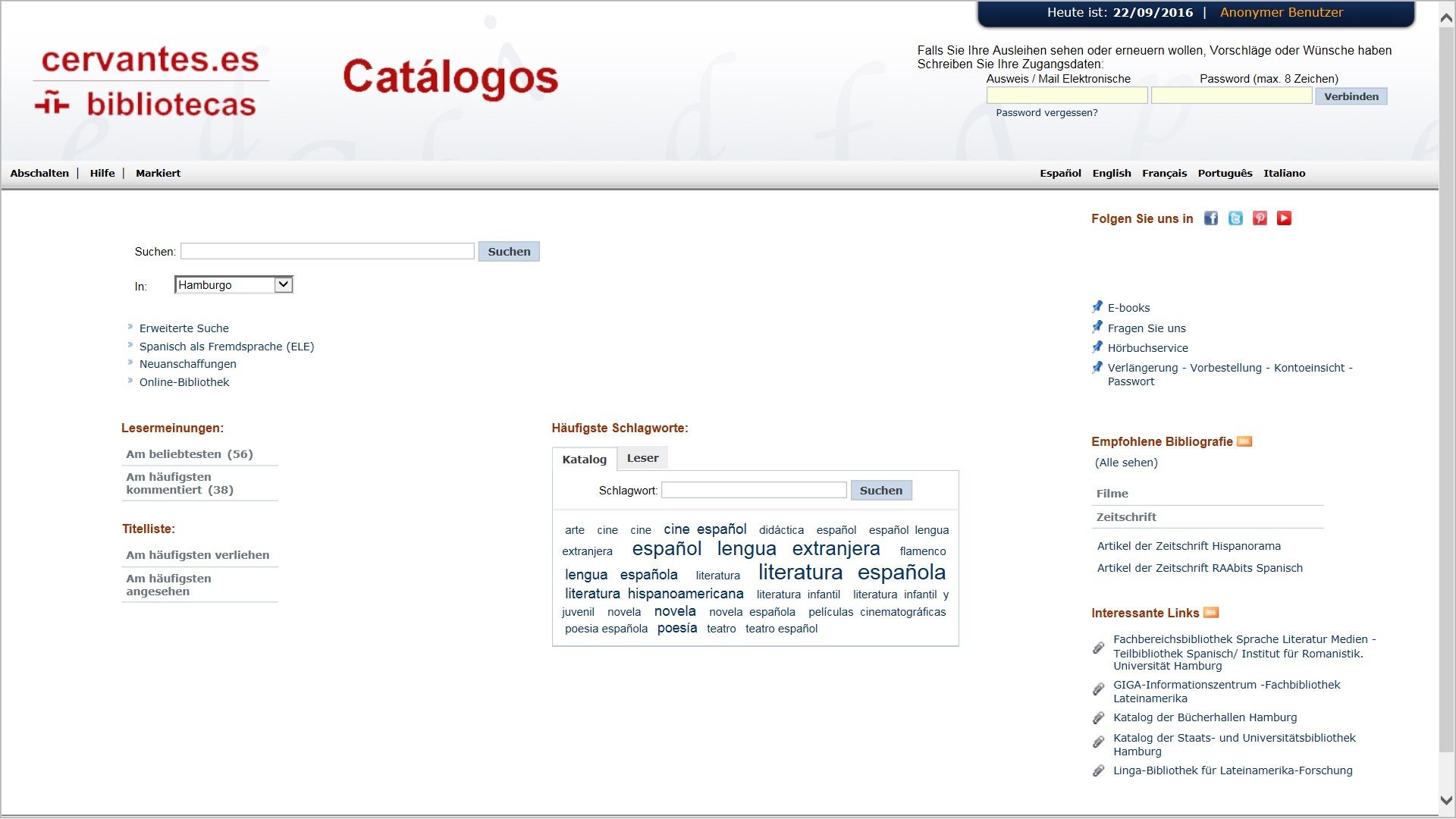Open the Hamburgo library dropdown
Image resolution: width=1456 pixels, height=819 pixels.
(234, 285)
